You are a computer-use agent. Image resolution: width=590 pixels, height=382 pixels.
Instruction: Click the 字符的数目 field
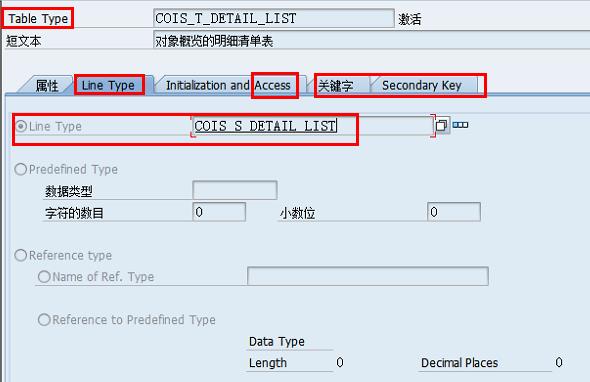[x=219, y=212]
